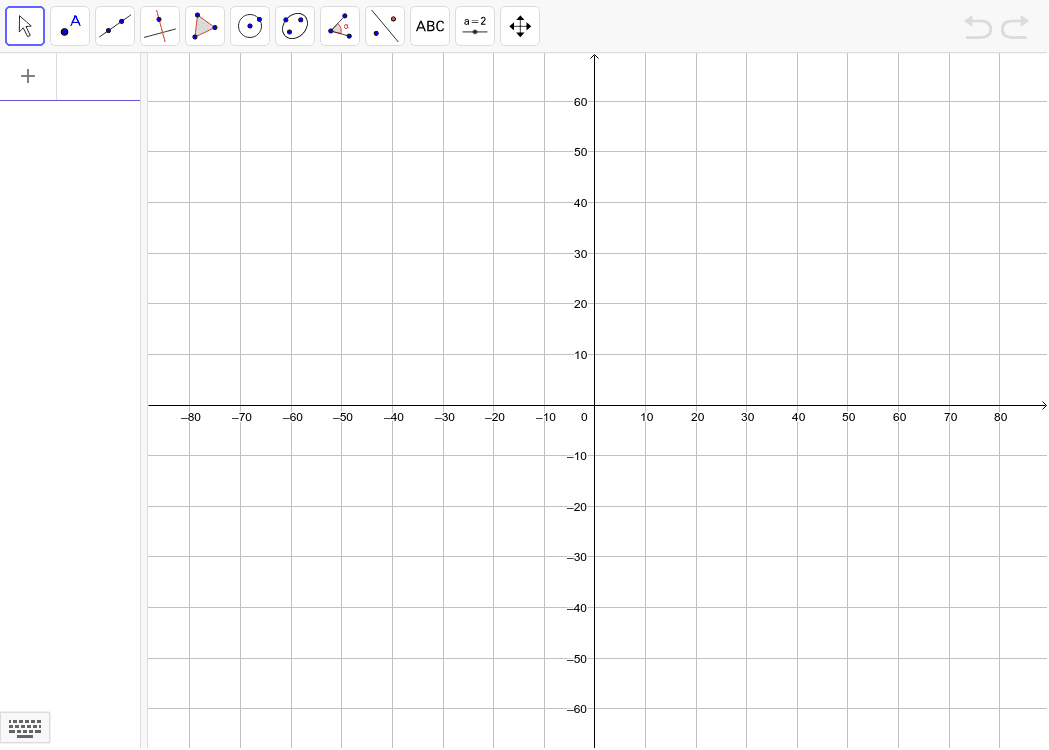Click y-axis label –40
The width and height of the screenshot is (1049, 750).
pos(577,608)
